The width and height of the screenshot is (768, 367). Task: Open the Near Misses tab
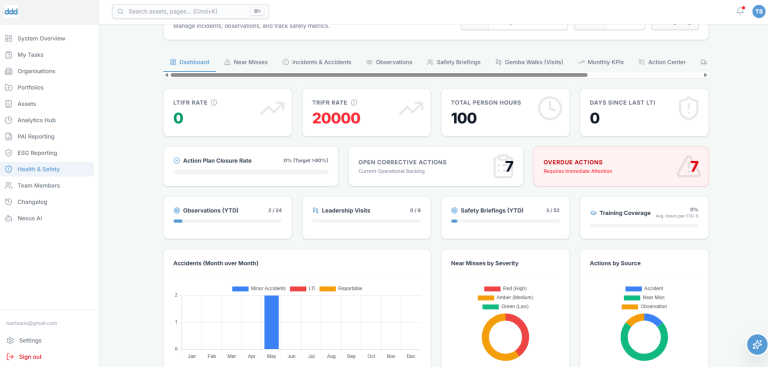(246, 62)
